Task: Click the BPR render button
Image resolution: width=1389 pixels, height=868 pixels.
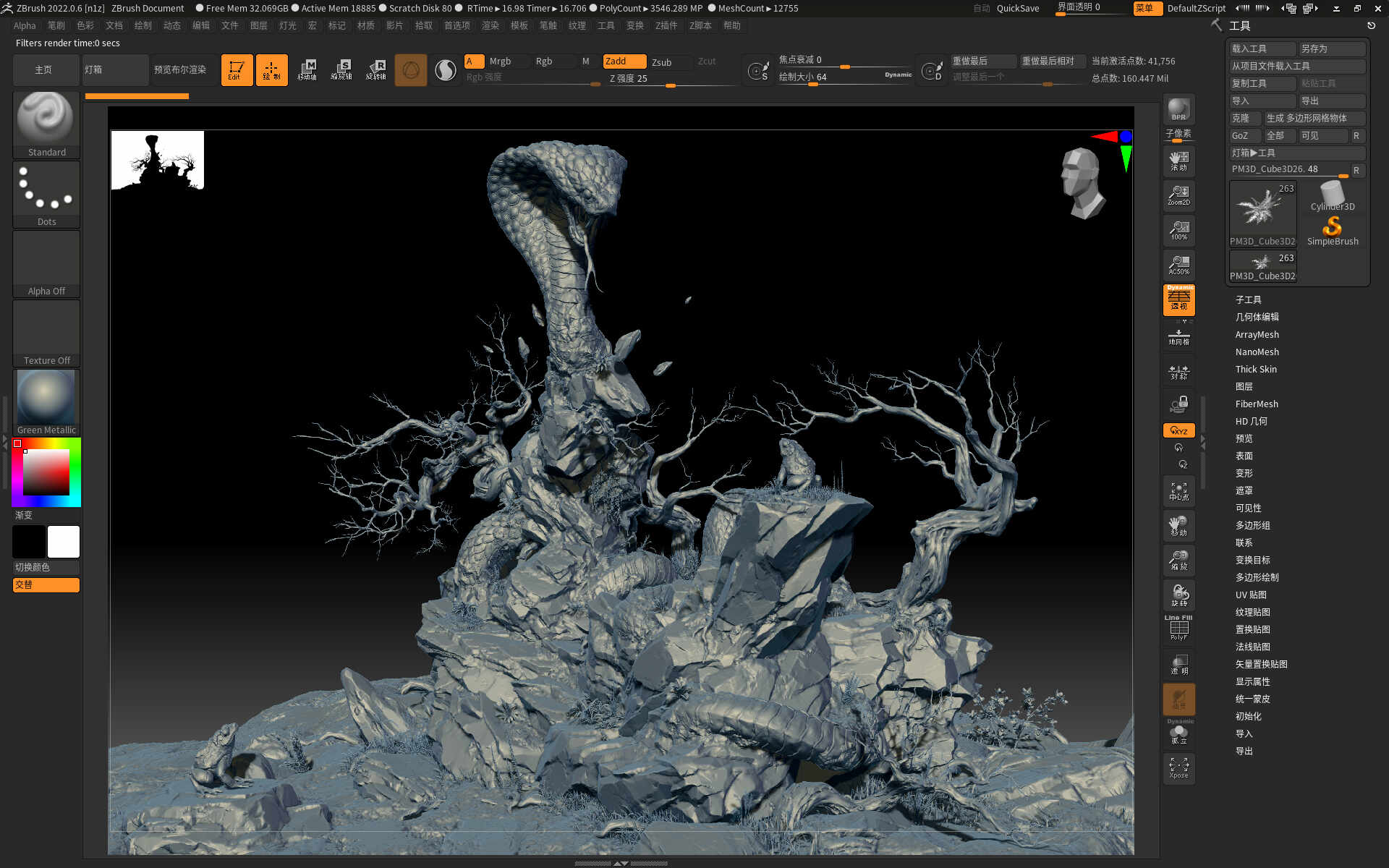Action: 1178,110
